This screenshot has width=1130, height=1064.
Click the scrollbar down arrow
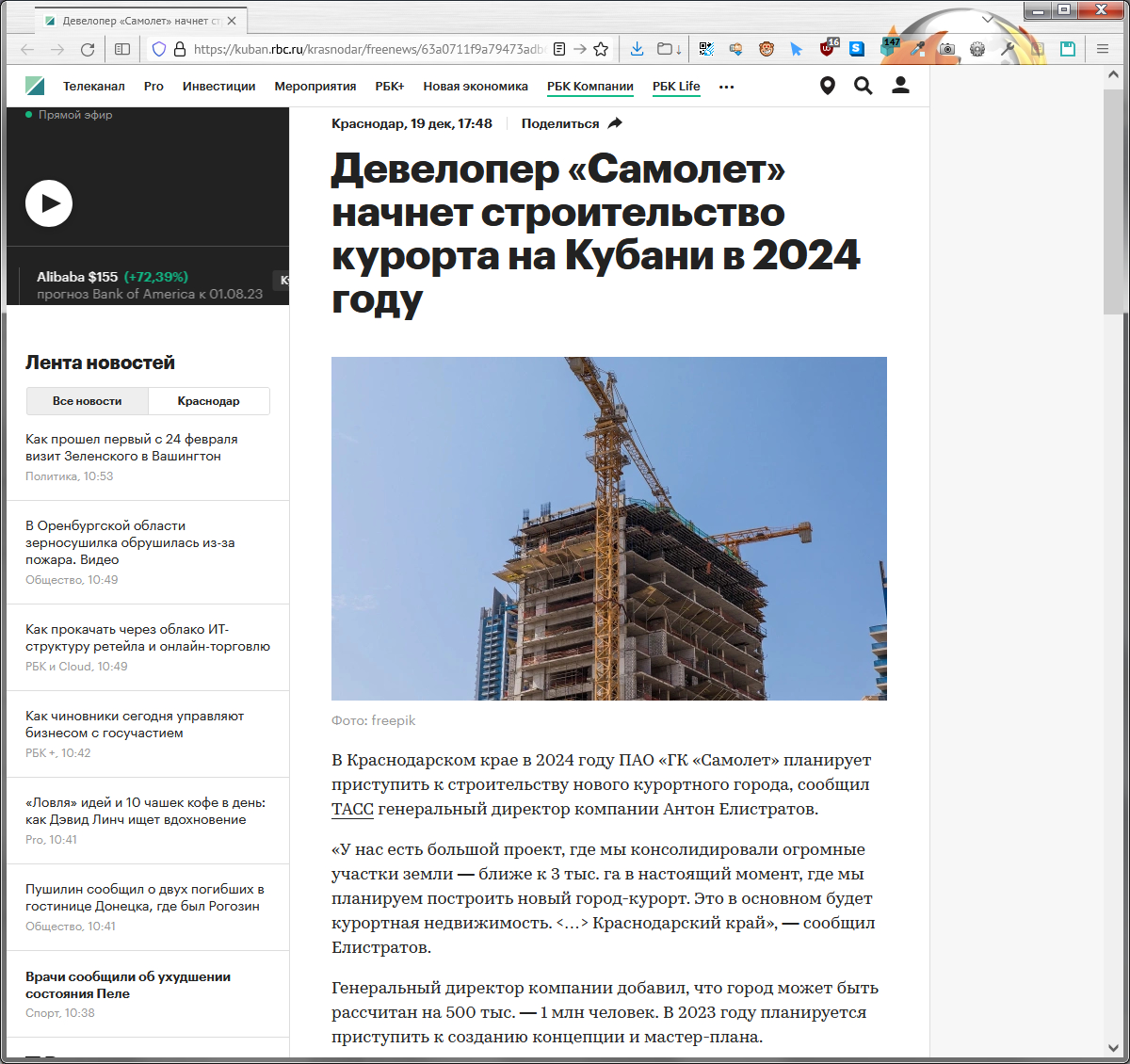point(1115,1047)
